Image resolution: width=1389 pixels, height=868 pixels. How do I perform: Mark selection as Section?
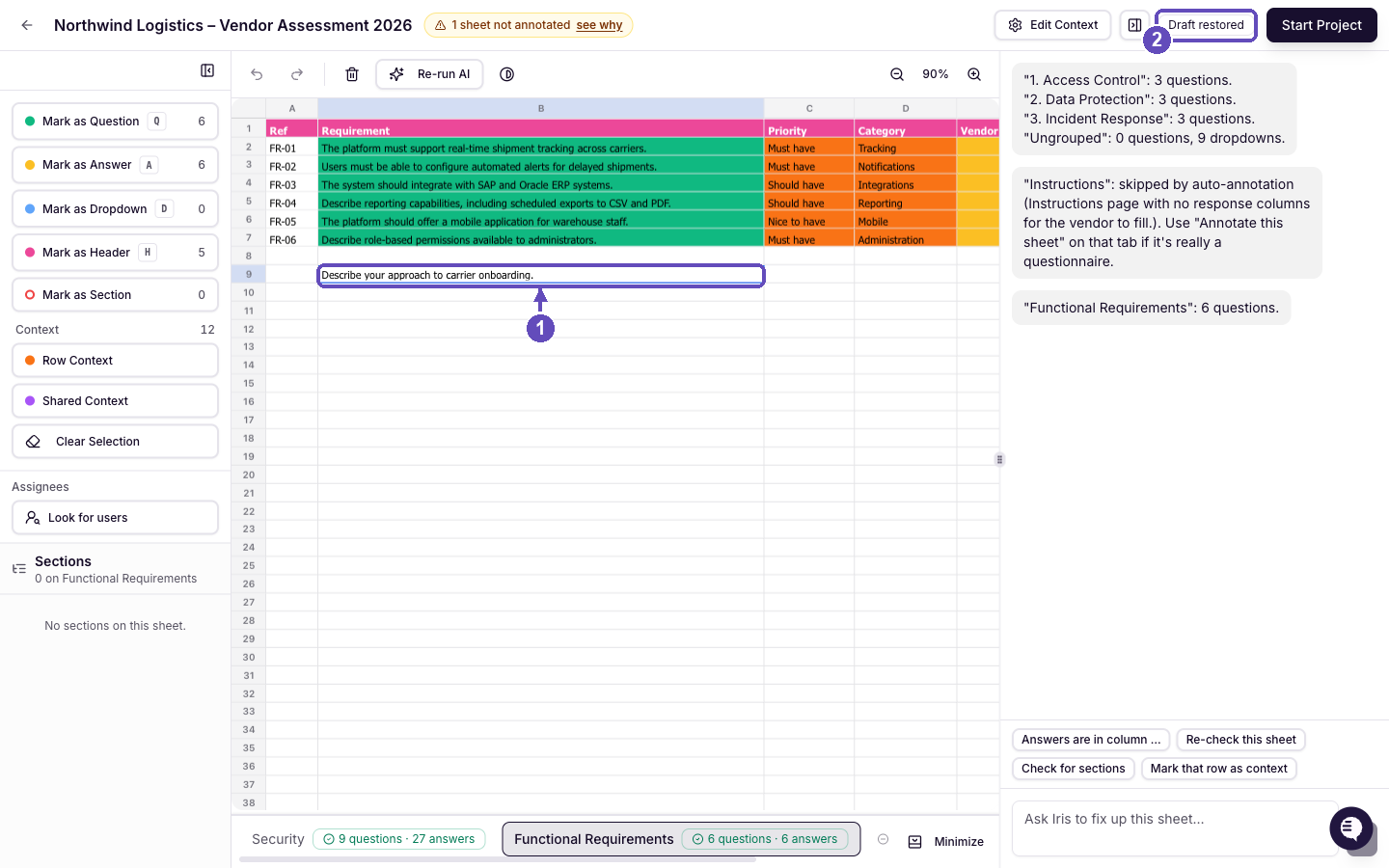pos(115,295)
